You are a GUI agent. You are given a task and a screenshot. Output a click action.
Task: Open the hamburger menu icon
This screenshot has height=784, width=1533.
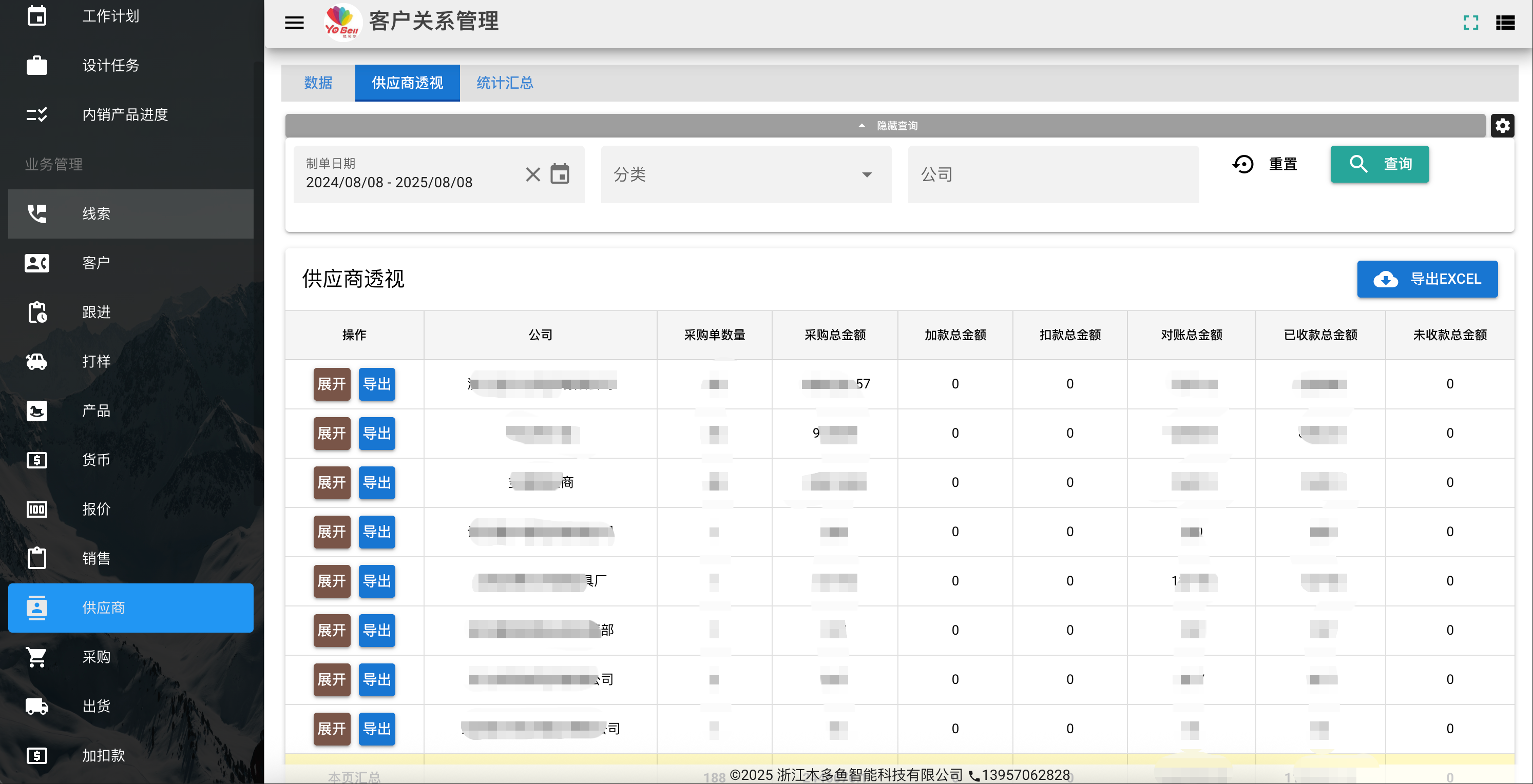coord(294,23)
